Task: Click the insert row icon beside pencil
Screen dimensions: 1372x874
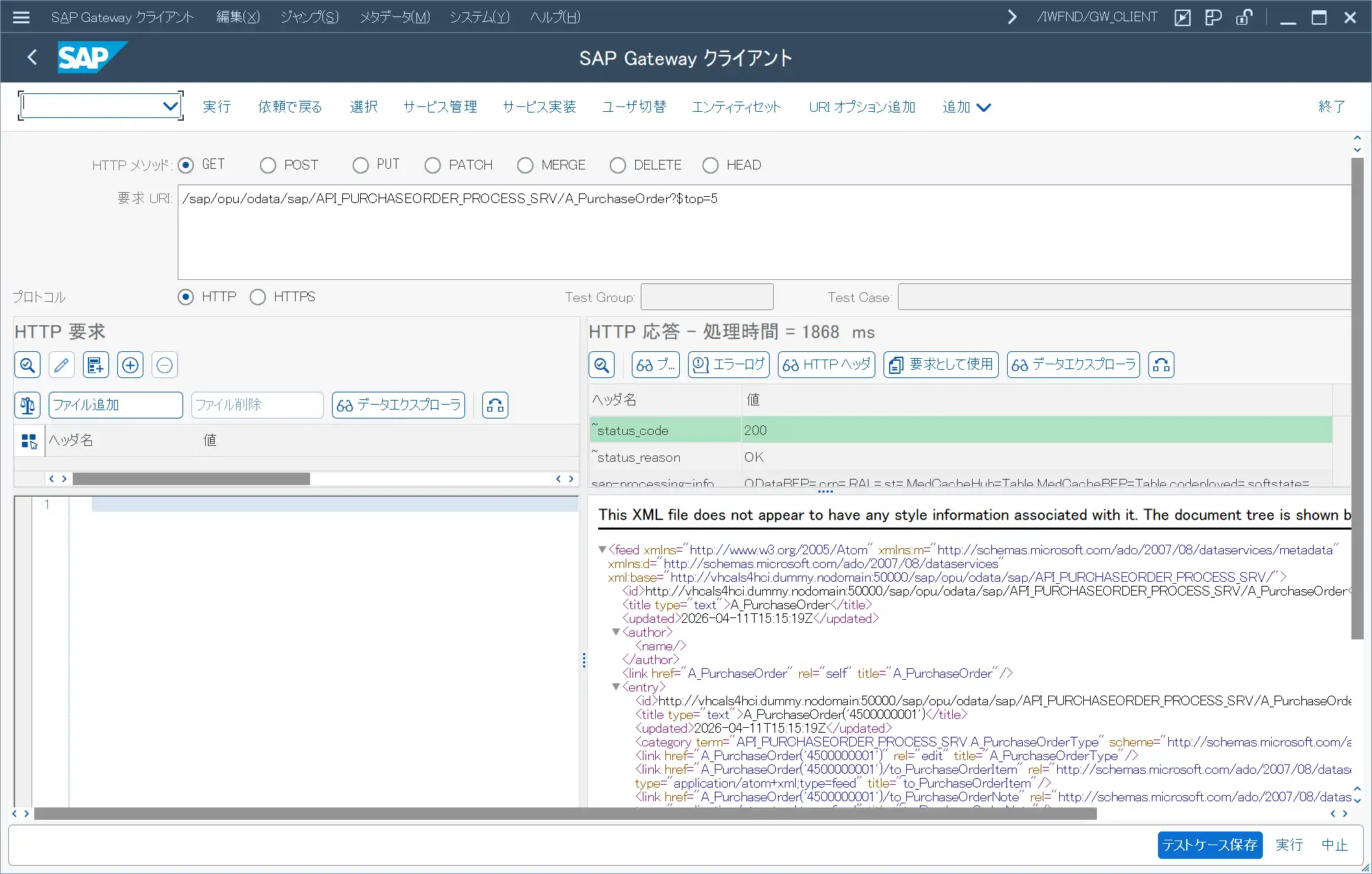Action: [96, 365]
